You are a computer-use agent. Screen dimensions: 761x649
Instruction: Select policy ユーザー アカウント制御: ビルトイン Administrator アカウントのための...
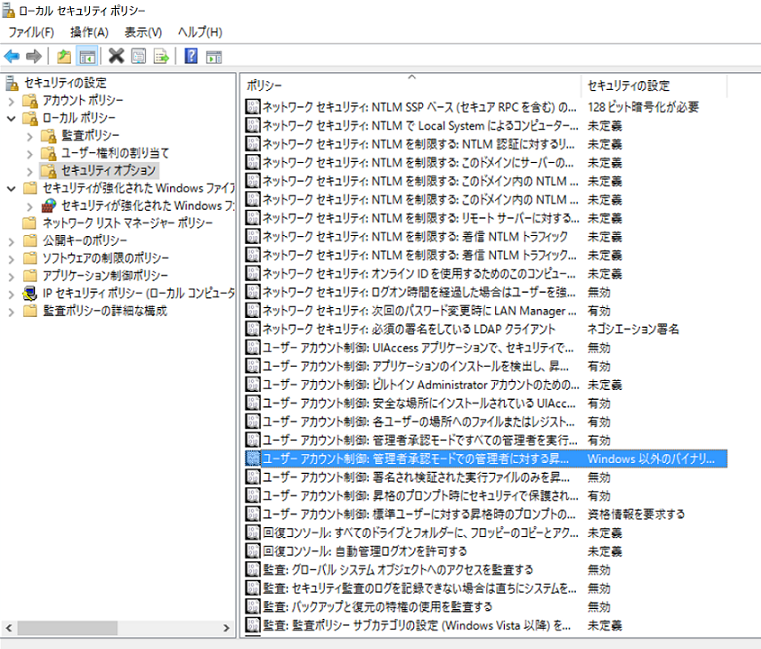pyautogui.click(x=421, y=384)
